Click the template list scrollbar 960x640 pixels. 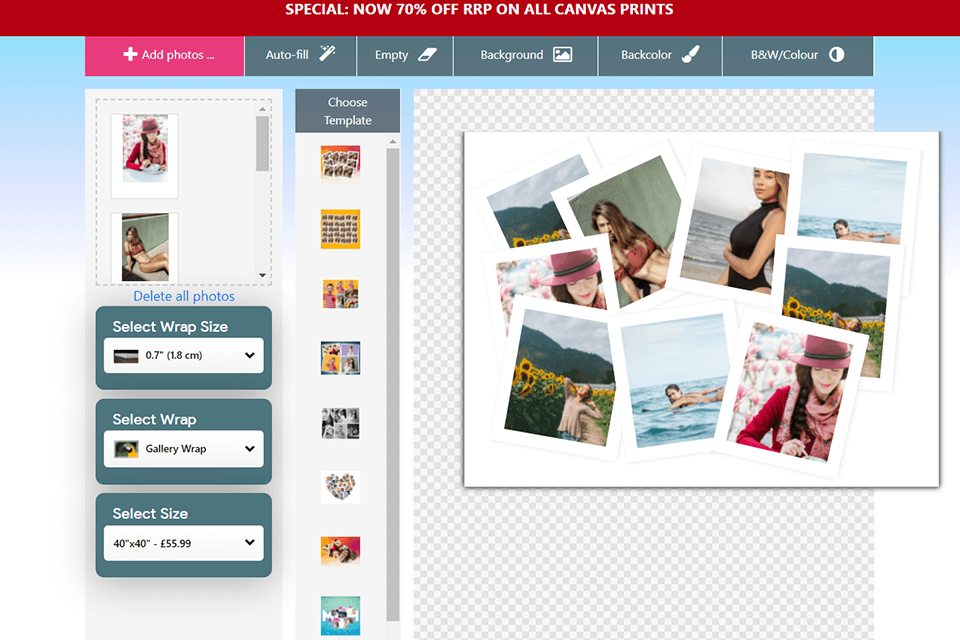[x=392, y=385]
